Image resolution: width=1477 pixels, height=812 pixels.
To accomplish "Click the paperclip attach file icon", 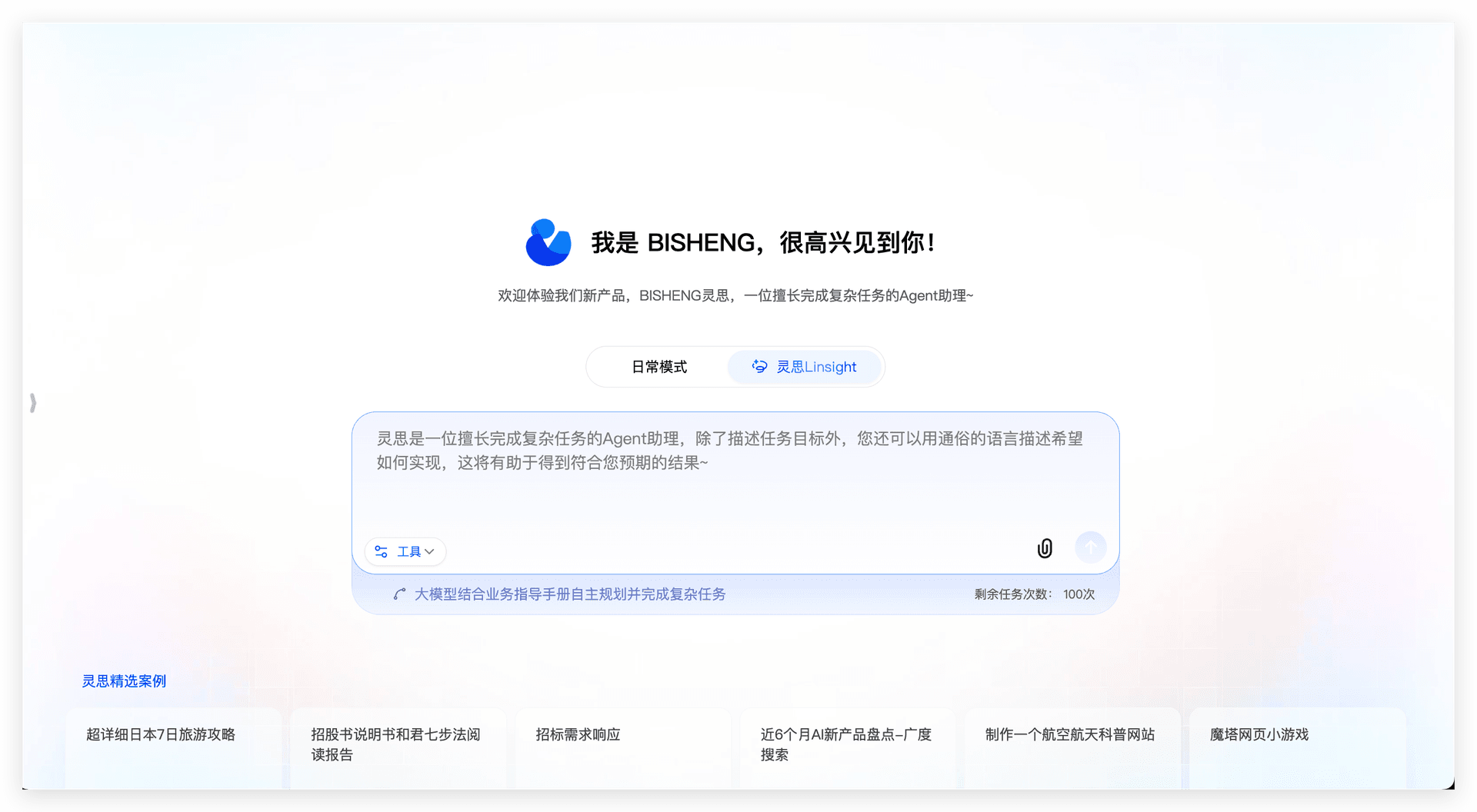I will point(1045,548).
